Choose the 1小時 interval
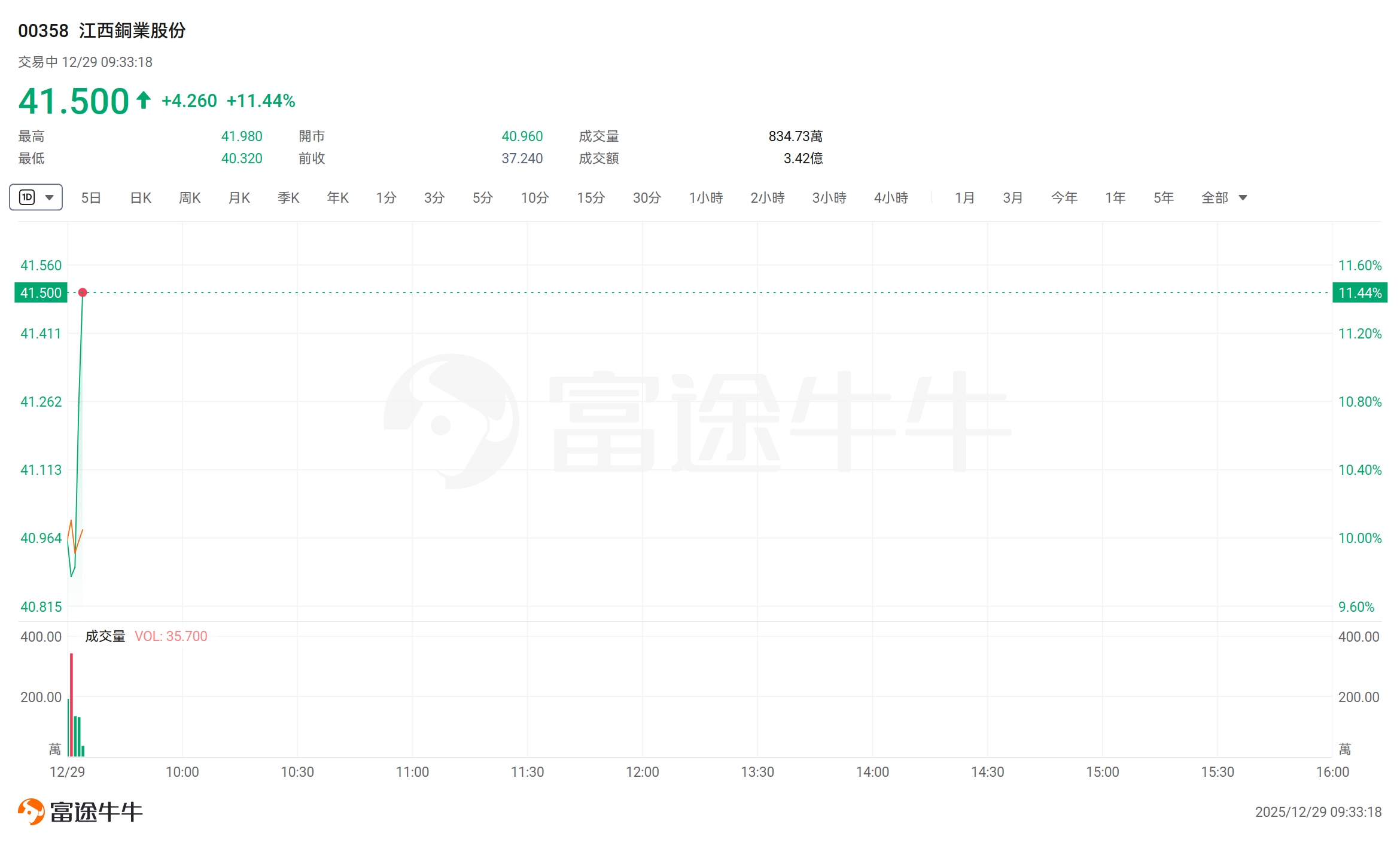Screen dimensions: 1400x842 [705, 198]
